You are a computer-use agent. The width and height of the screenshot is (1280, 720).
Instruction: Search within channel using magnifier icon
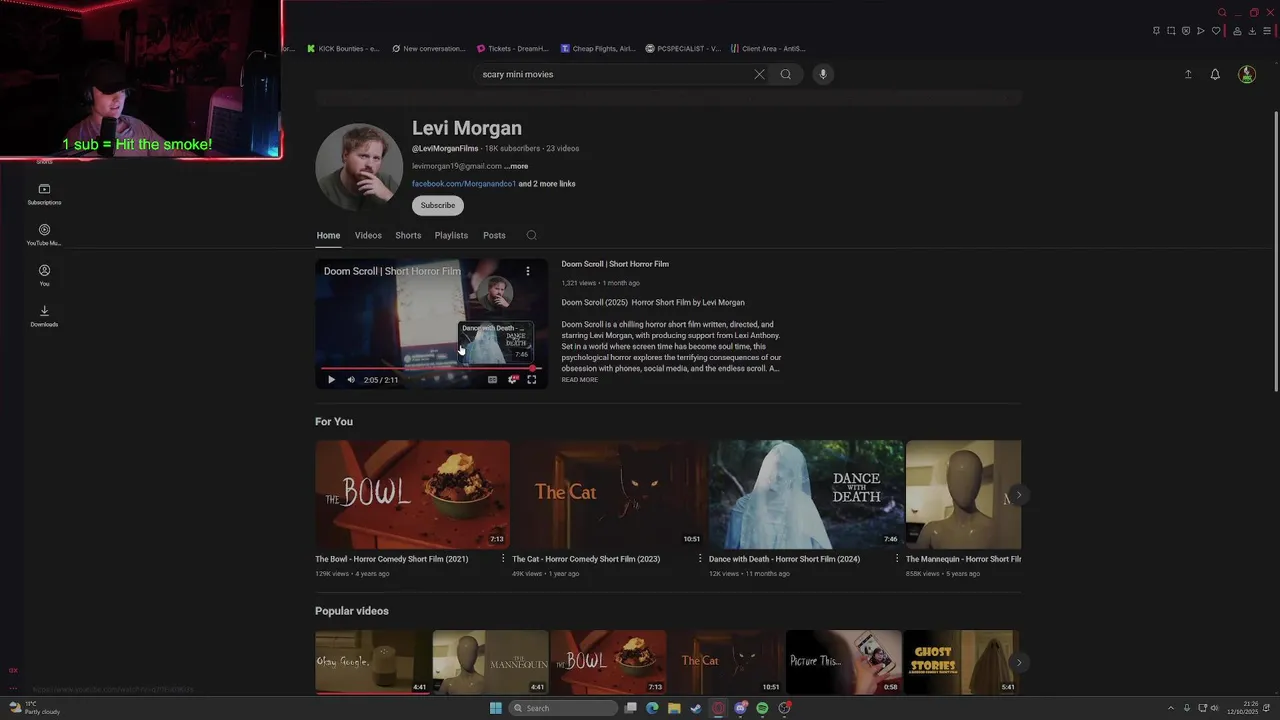pos(532,236)
